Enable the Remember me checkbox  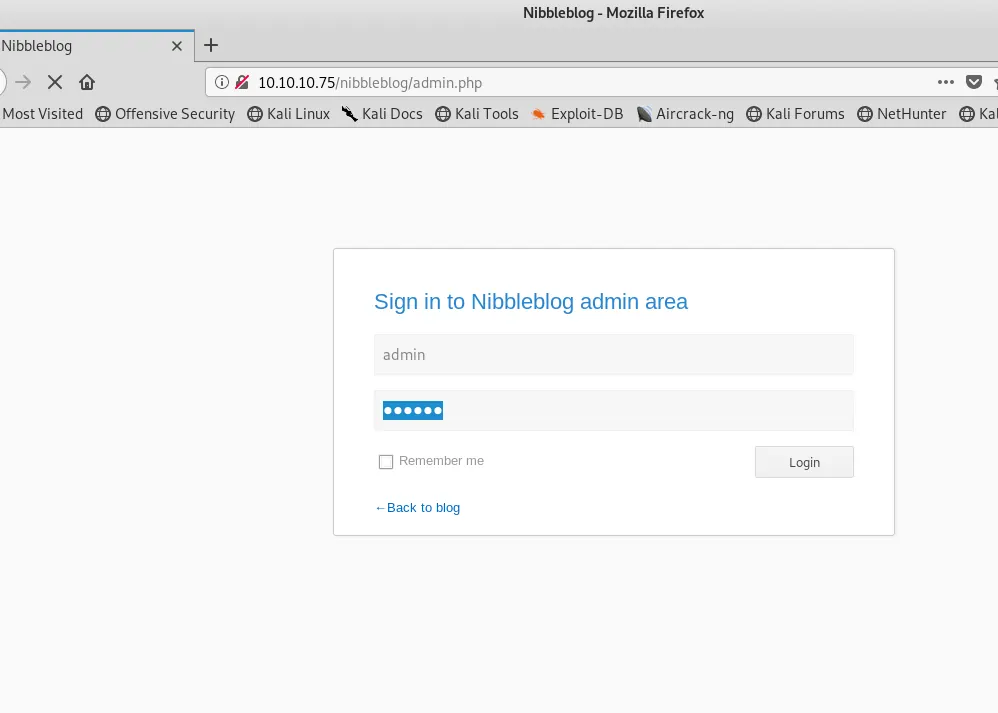click(386, 462)
